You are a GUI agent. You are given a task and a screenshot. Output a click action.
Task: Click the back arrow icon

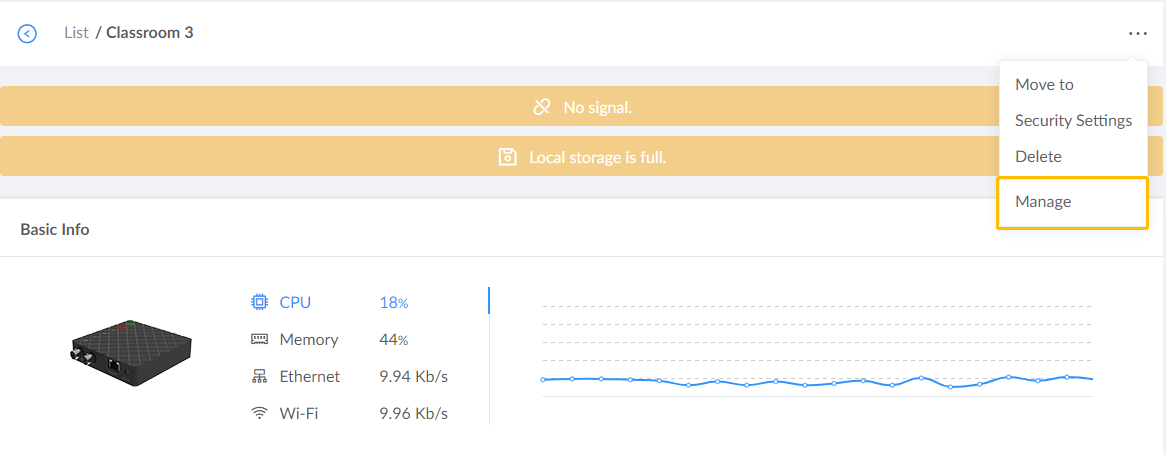click(x=27, y=33)
